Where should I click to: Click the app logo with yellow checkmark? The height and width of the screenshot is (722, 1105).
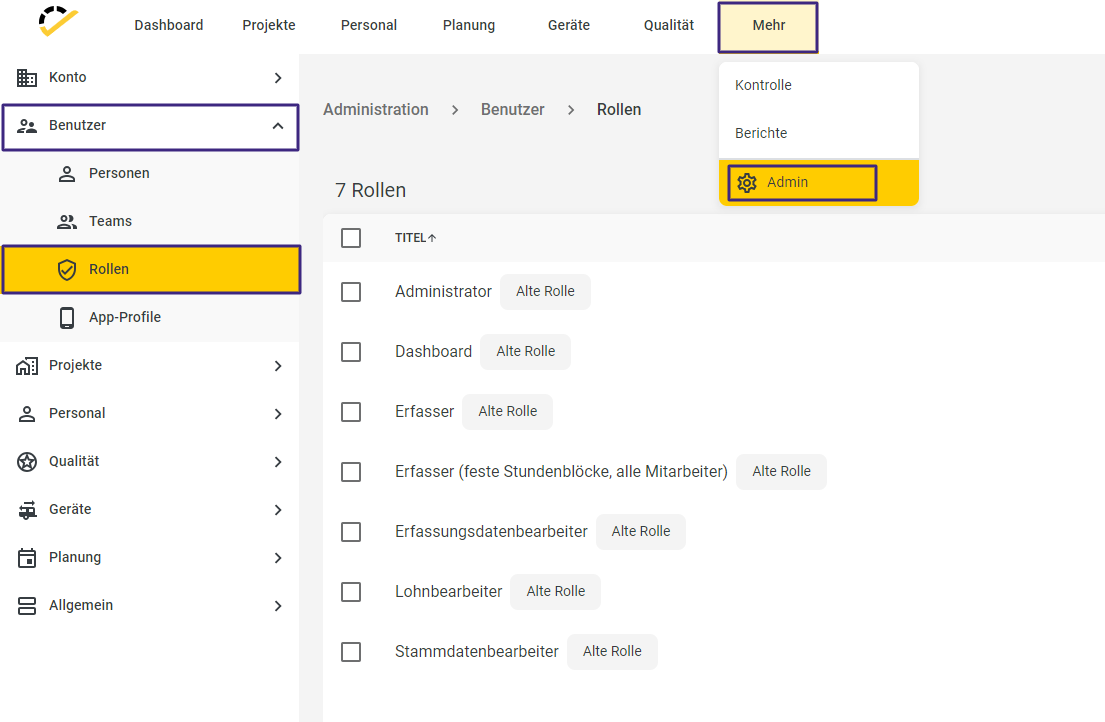pos(58,21)
